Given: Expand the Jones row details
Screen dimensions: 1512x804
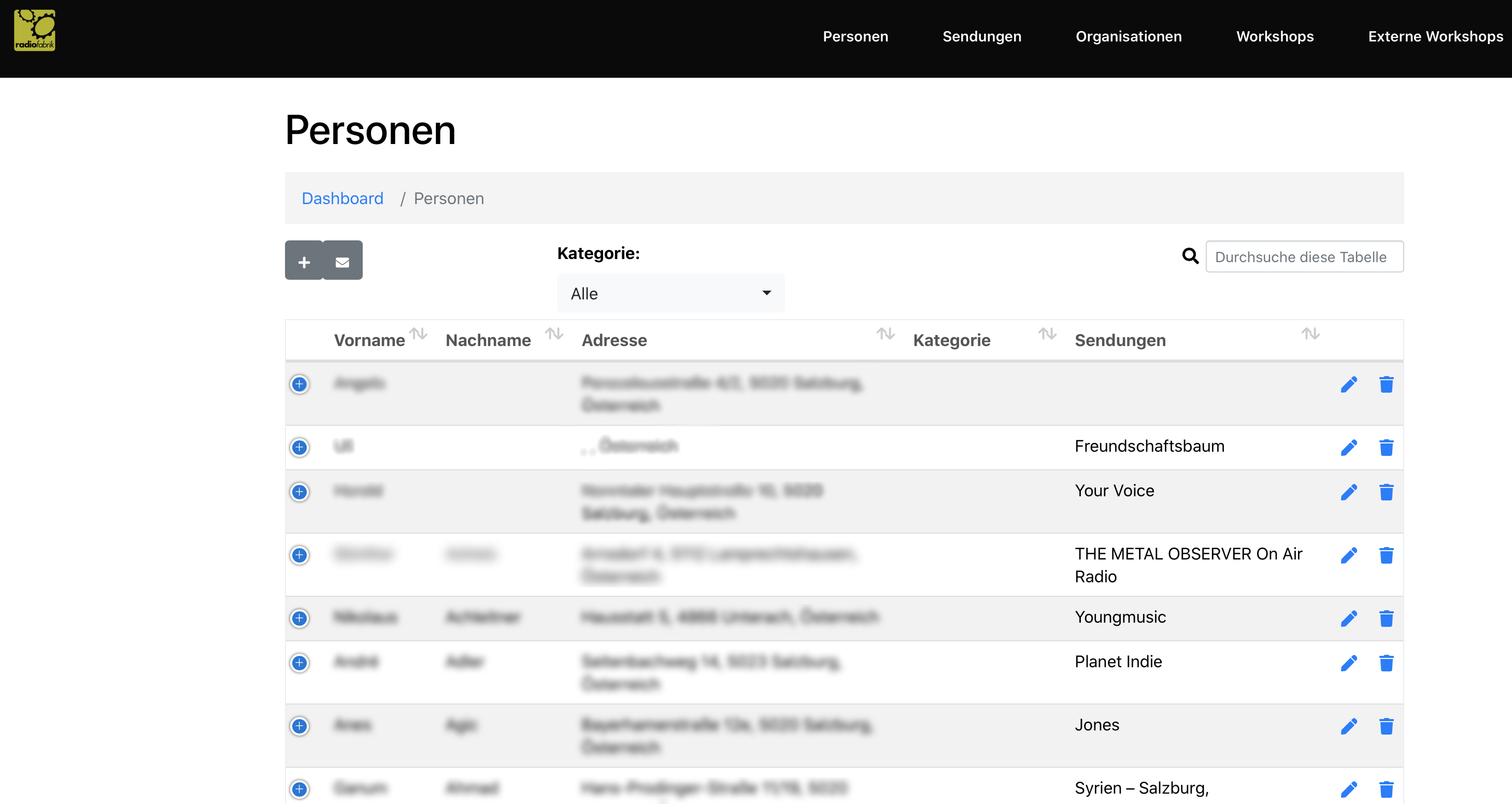Looking at the screenshot, I should [299, 726].
